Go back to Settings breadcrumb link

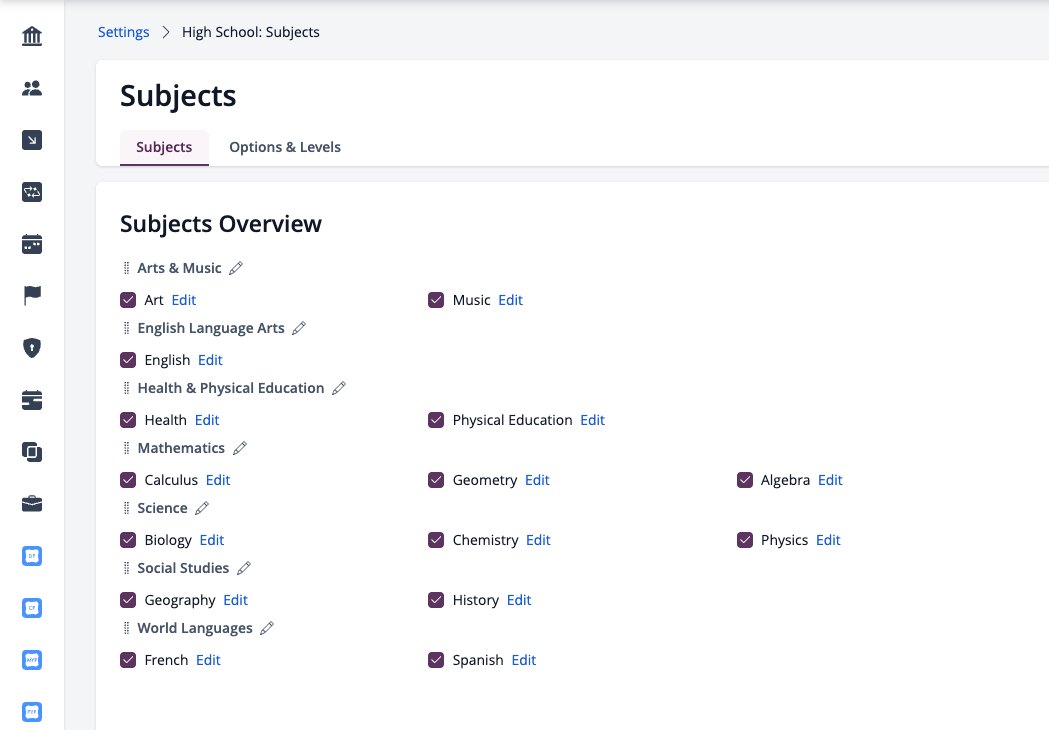(x=124, y=32)
